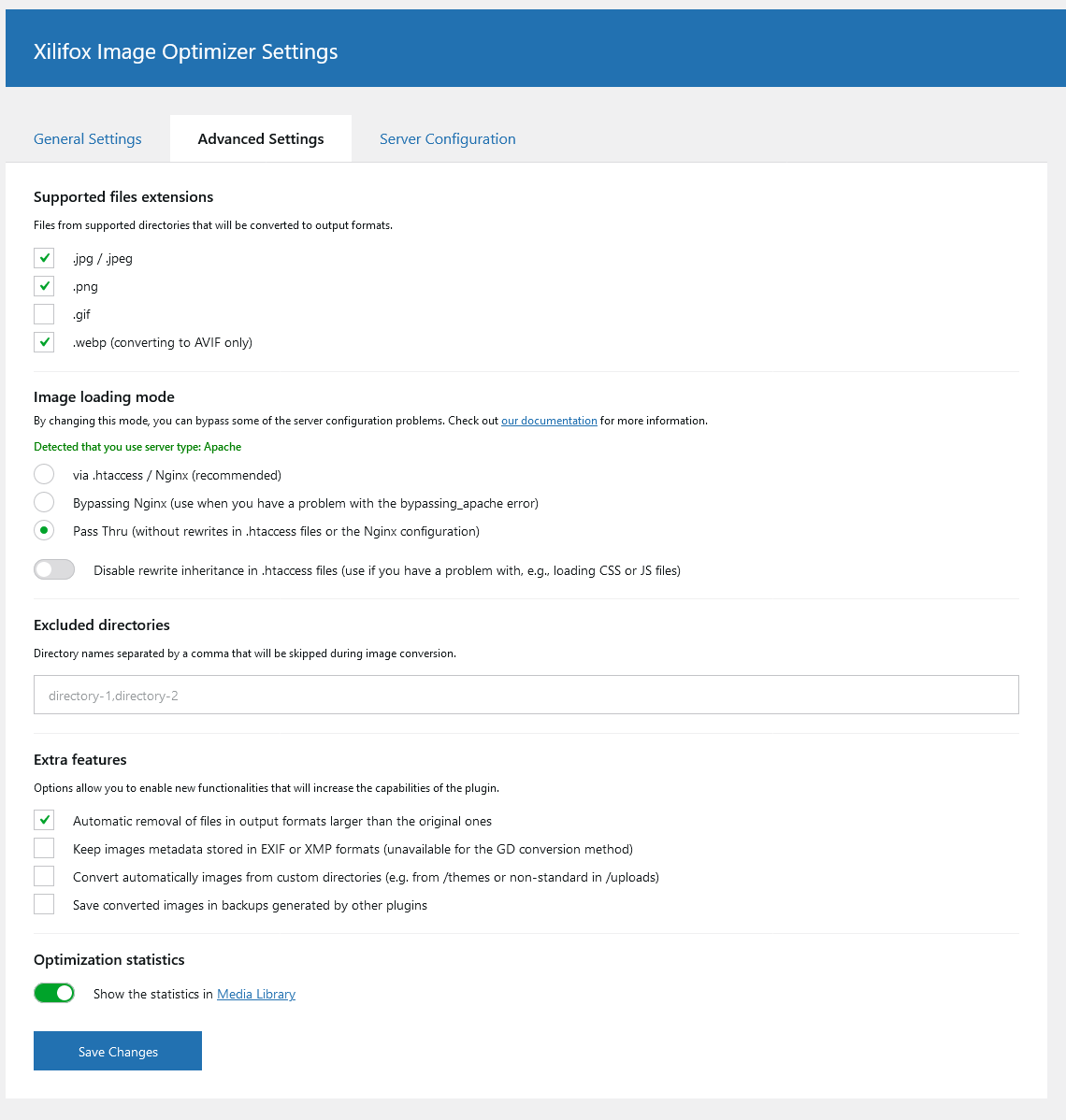This screenshot has height=1120, width=1066.
Task: Click the Save Changes button
Action: 118,1051
